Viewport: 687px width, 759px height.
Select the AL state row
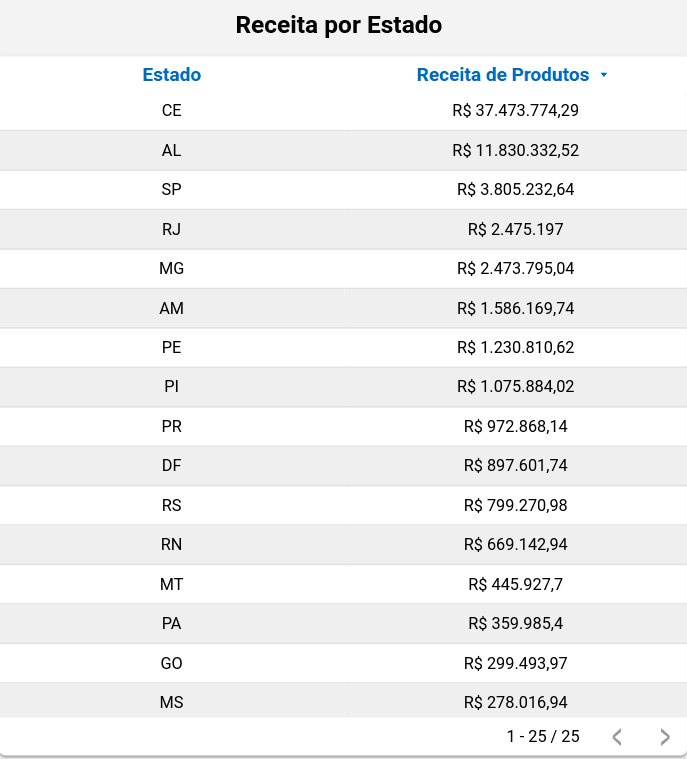[171, 151]
